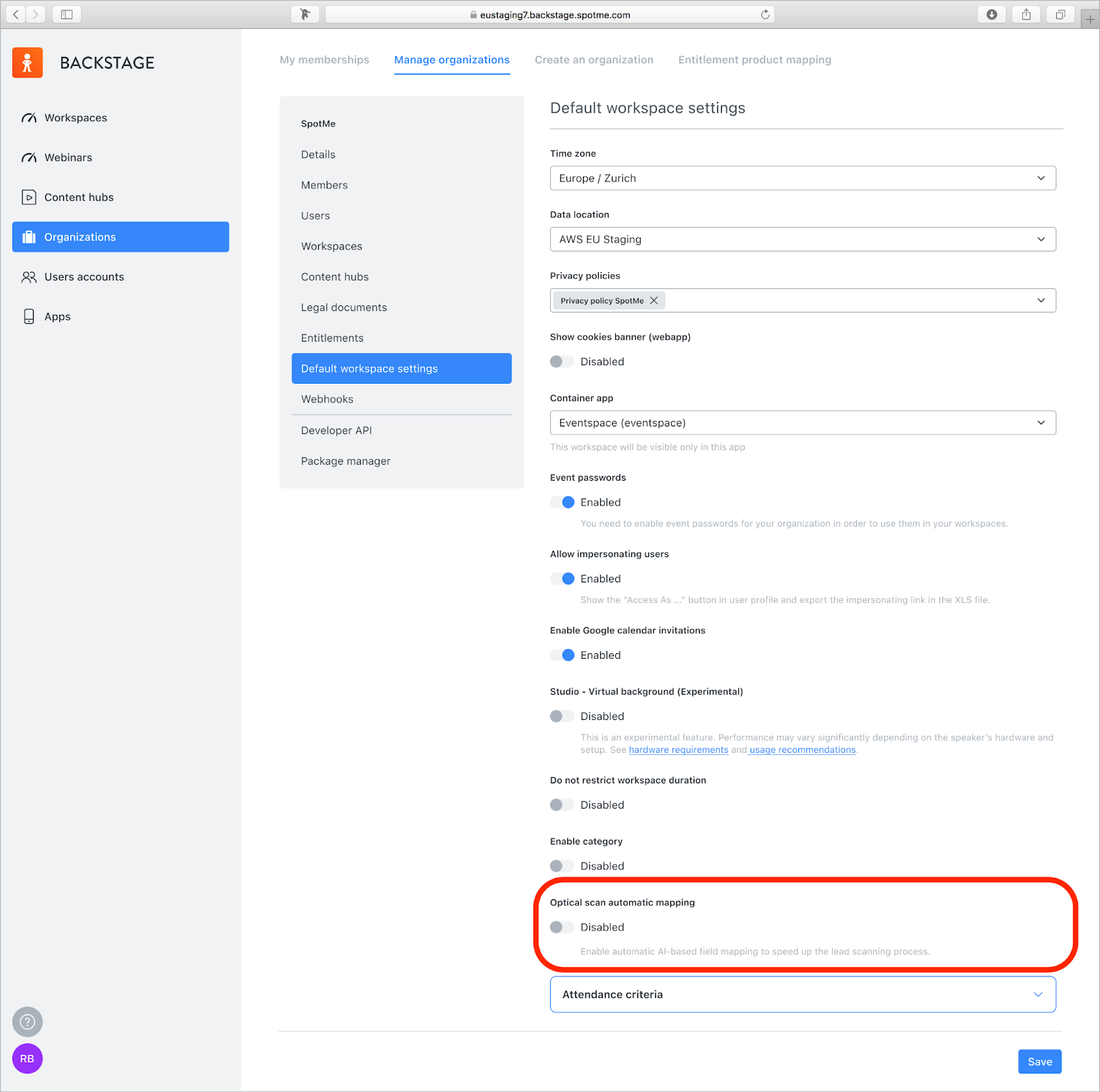This screenshot has height=1092, width=1100.
Task: Click the Users accounts people icon
Action: [29, 277]
